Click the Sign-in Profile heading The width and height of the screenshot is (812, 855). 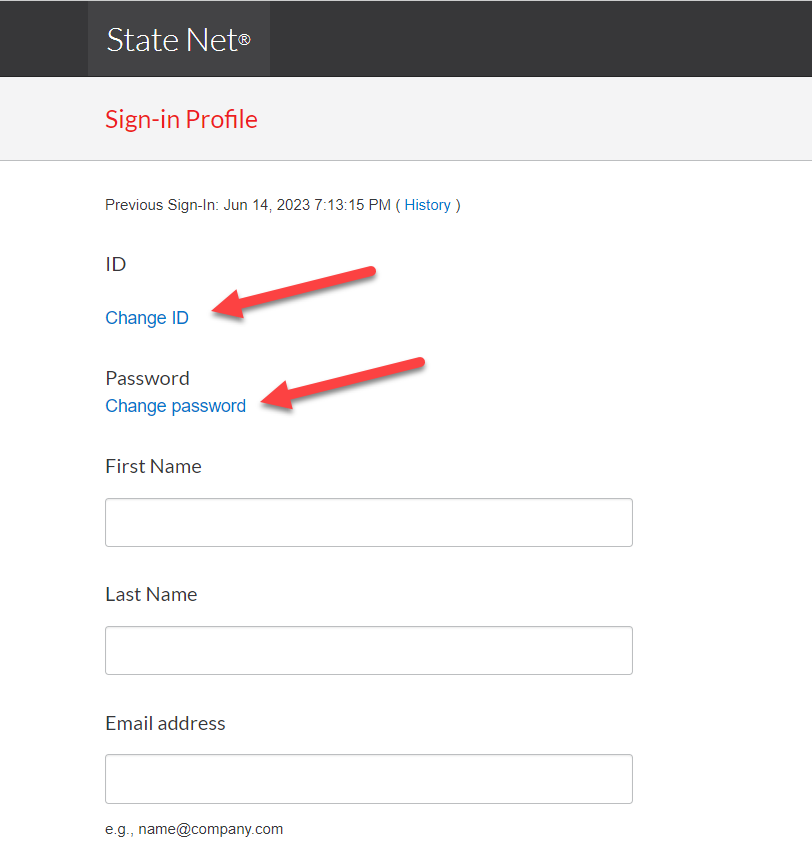181,119
